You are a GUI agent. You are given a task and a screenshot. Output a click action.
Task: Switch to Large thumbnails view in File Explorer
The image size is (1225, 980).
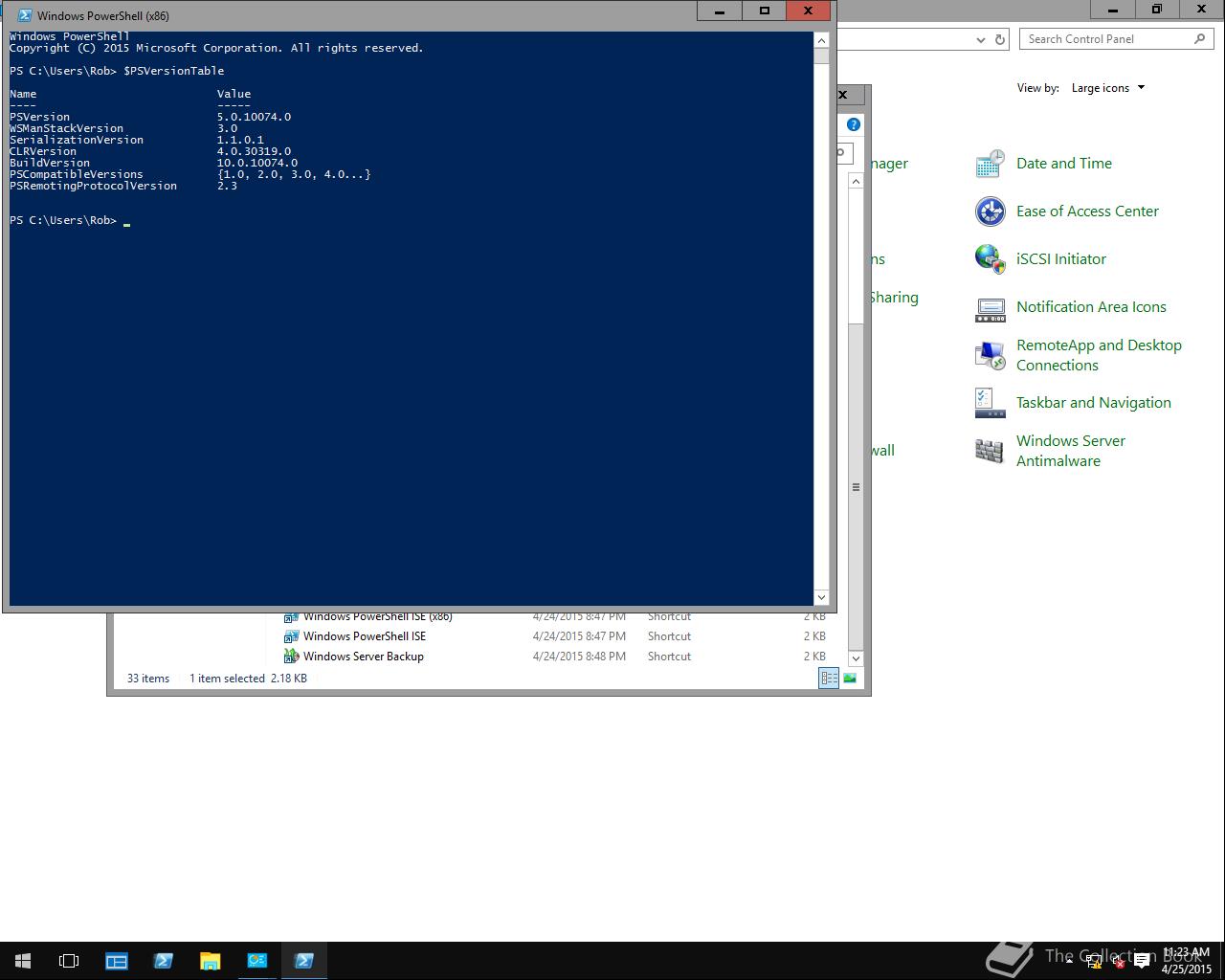pyautogui.click(x=850, y=679)
